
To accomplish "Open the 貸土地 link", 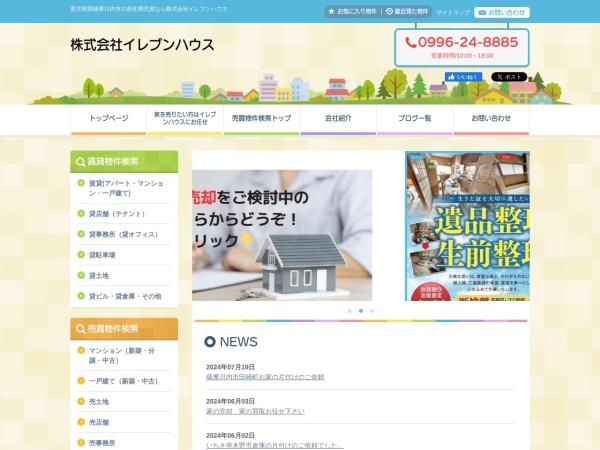I will (x=99, y=276).
